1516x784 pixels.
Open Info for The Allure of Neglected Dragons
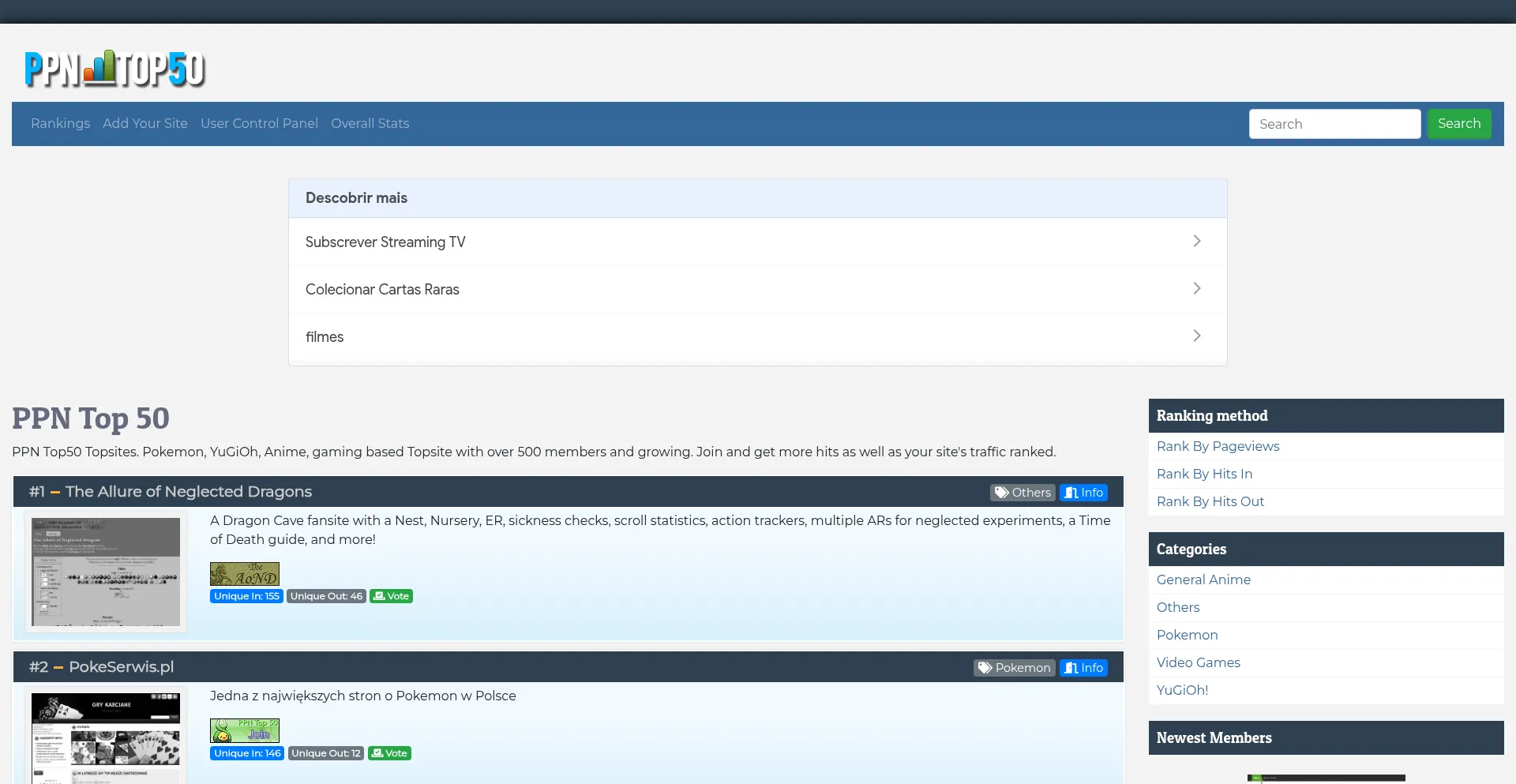click(1083, 493)
